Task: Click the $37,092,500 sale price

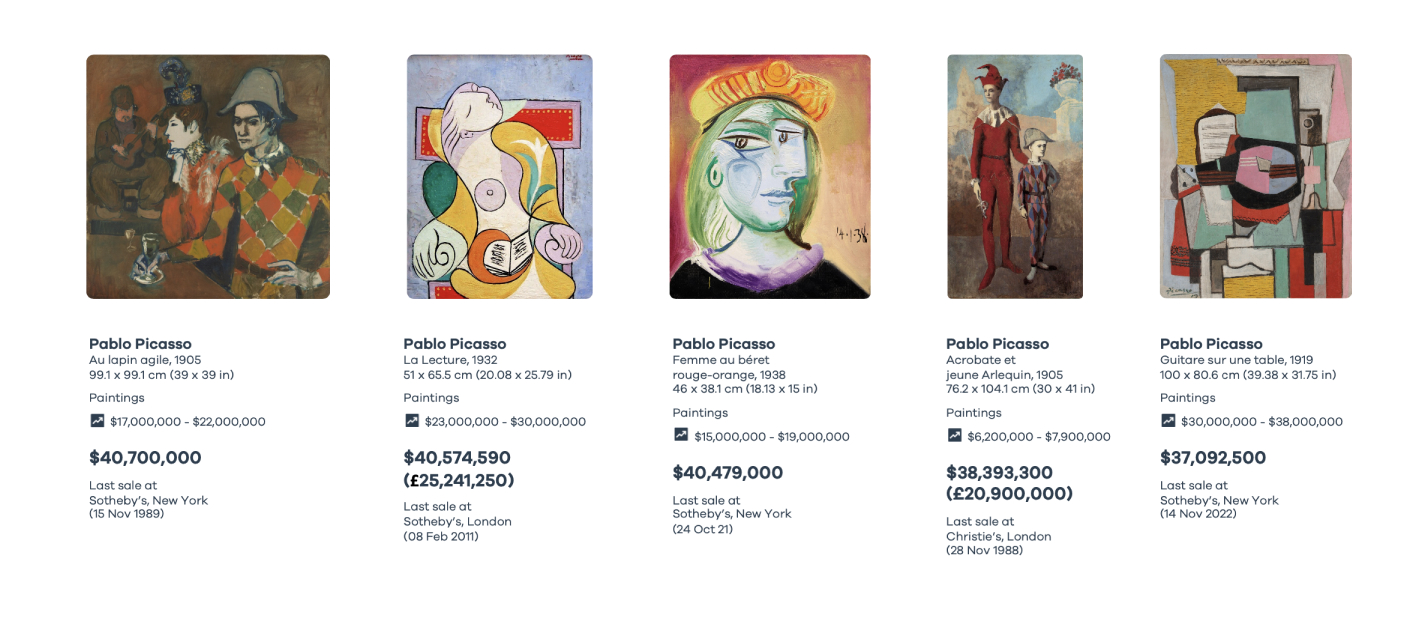Action: coord(1213,458)
